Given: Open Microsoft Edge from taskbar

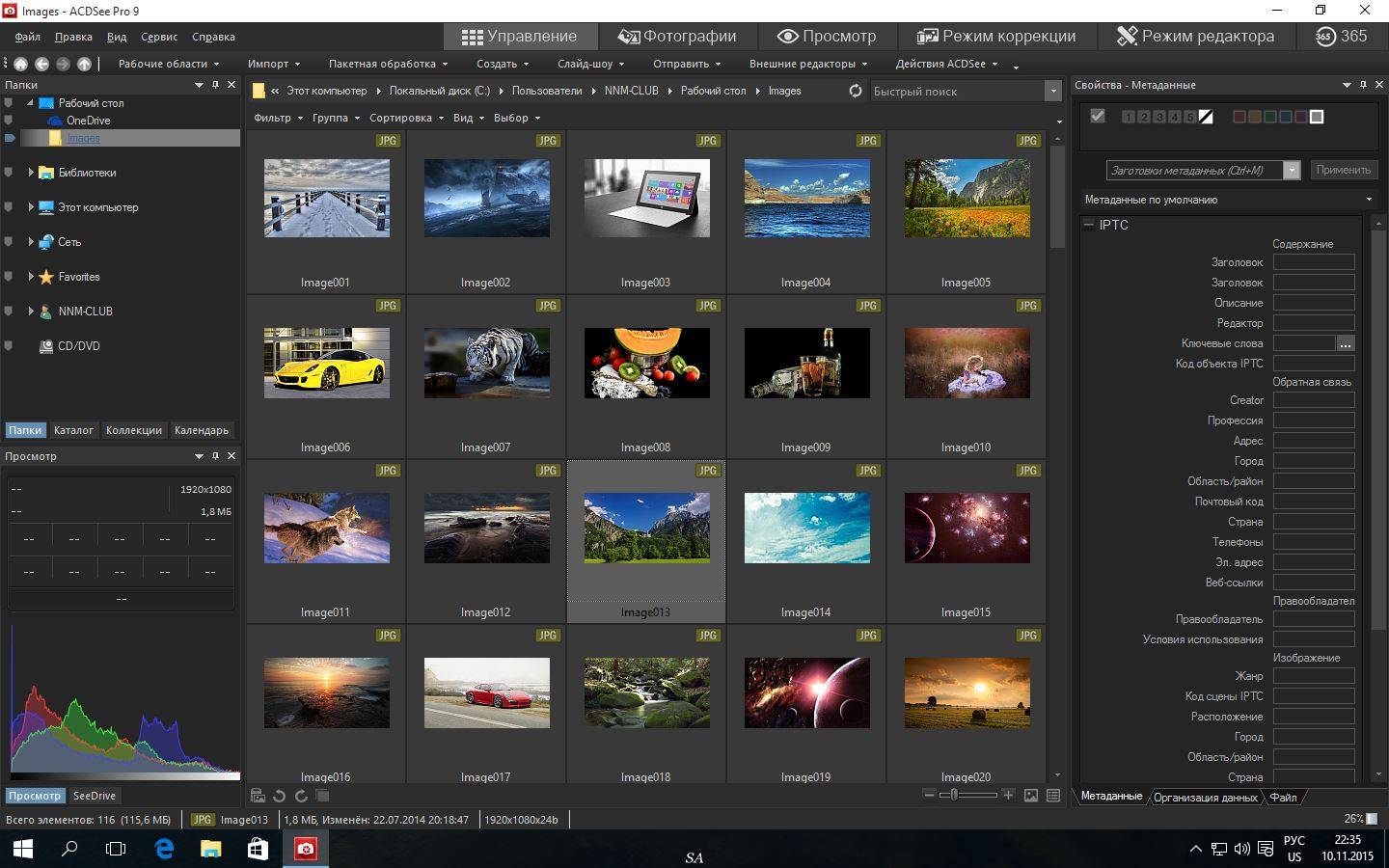Looking at the screenshot, I should (164, 849).
